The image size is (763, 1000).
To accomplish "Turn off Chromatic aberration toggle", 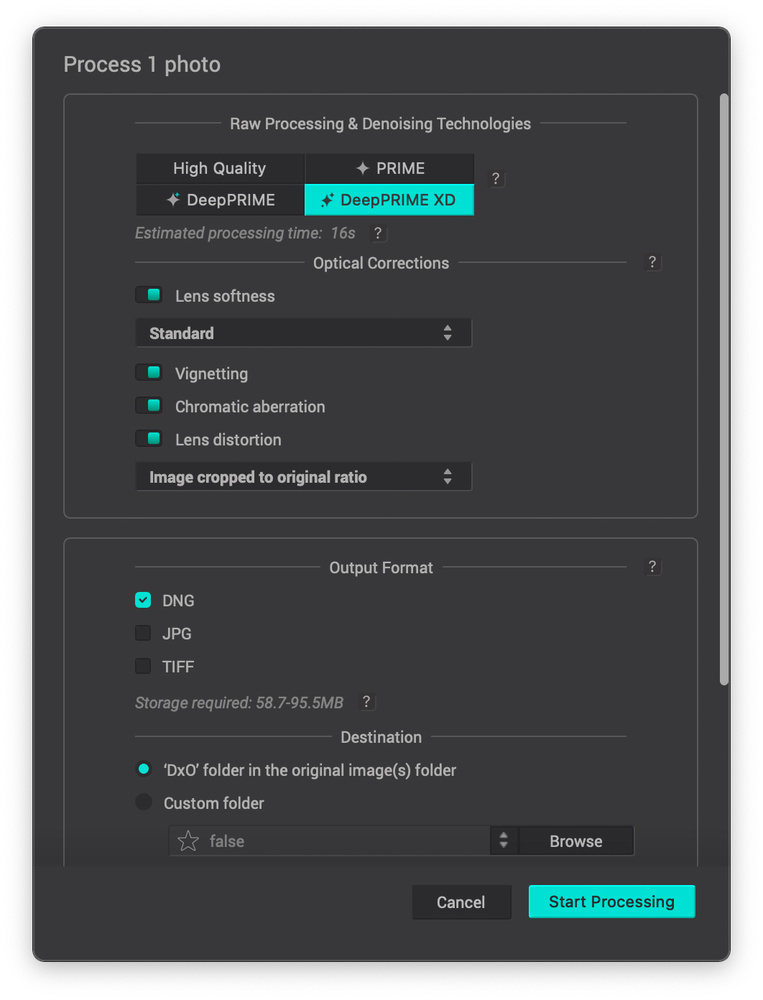I will pos(149,406).
